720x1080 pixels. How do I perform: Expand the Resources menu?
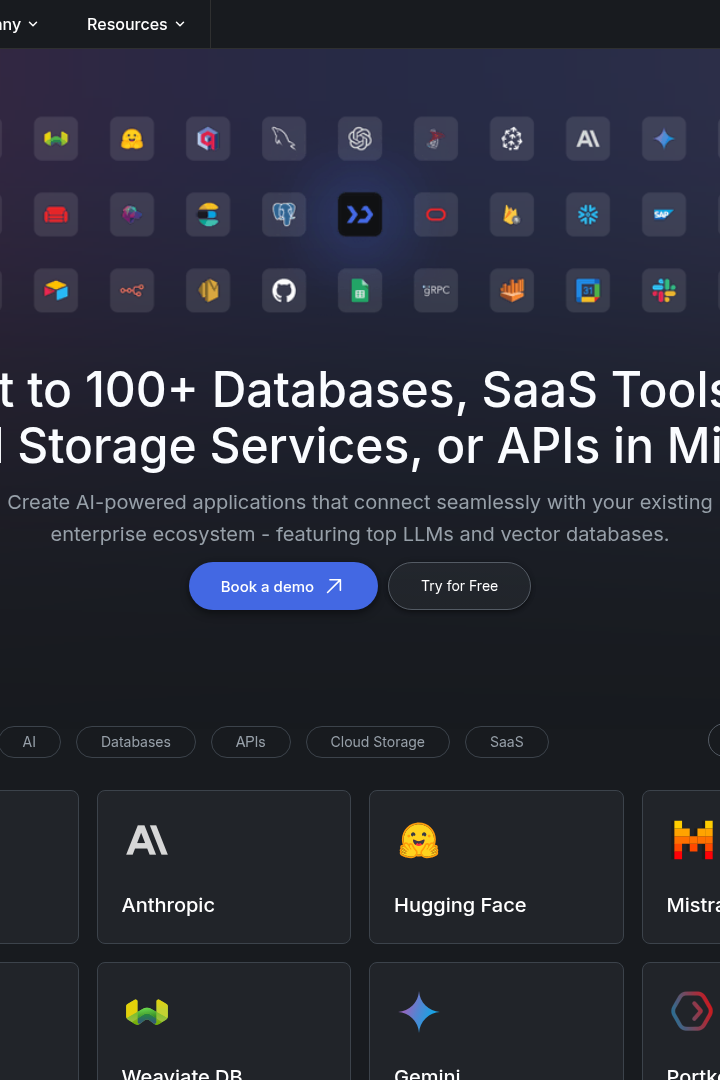(x=136, y=24)
